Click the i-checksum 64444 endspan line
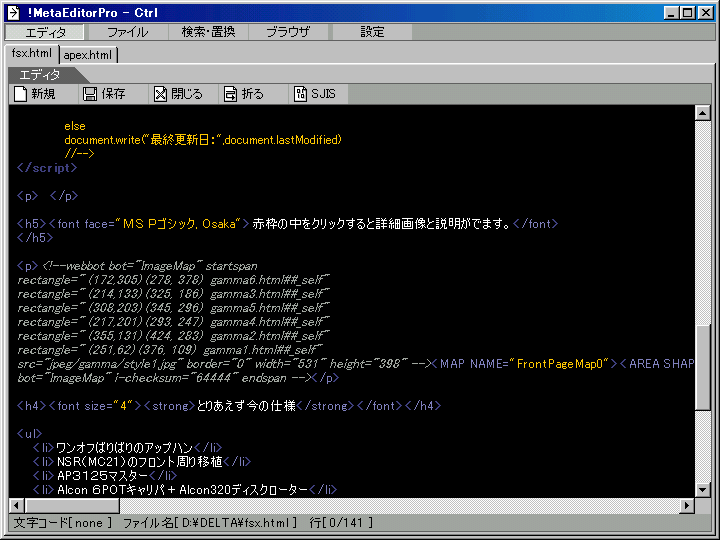Image resolution: width=720 pixels, height=540 pixels. pos(178,378)
